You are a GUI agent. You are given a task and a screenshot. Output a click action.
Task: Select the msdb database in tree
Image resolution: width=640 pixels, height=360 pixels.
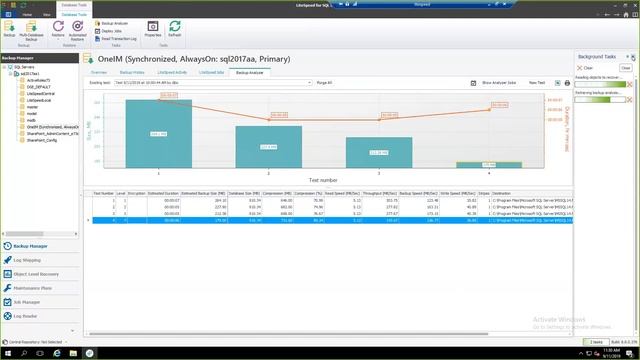31,120
